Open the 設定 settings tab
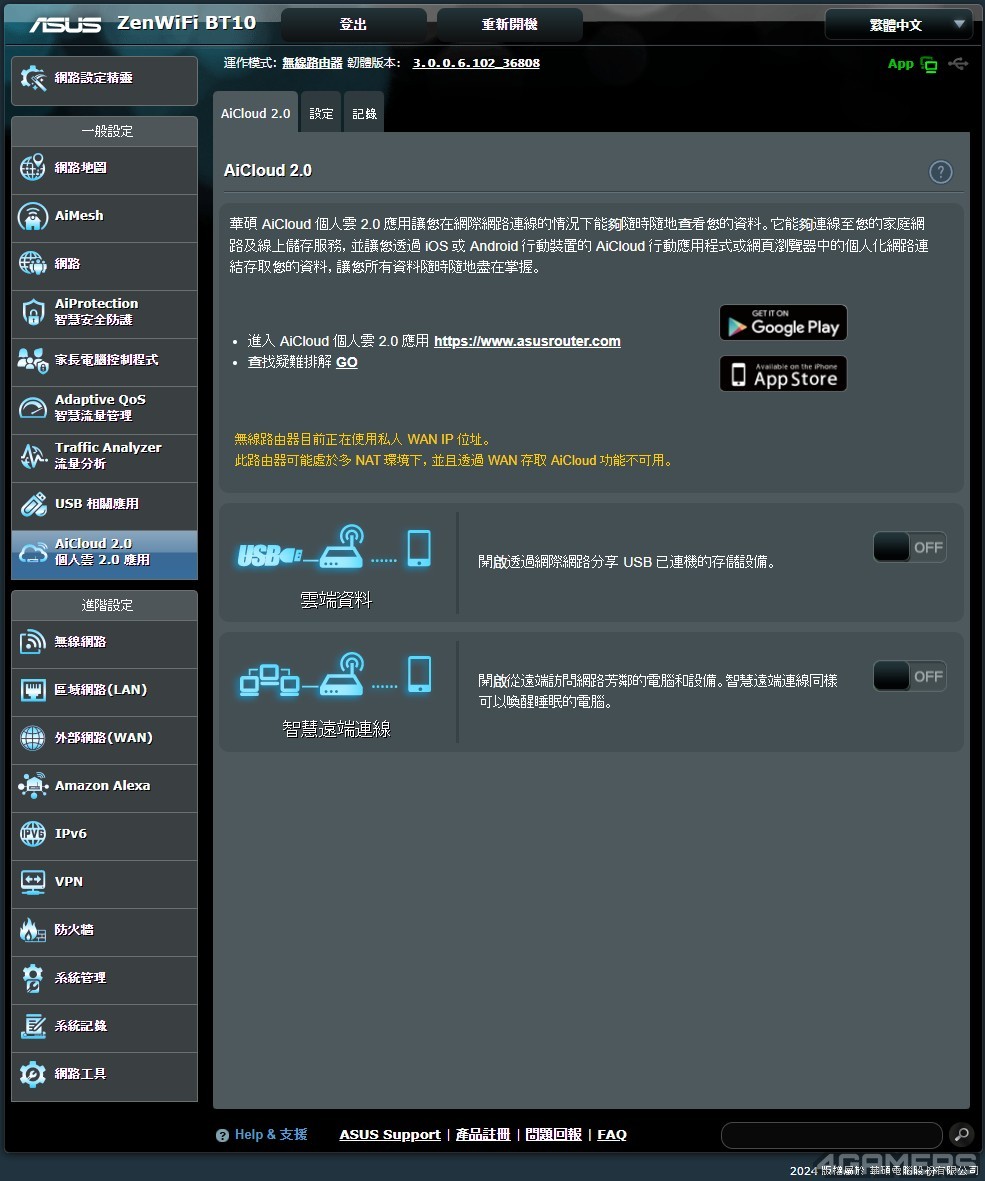Screen dimensions: 985x1181 (321, 113)
